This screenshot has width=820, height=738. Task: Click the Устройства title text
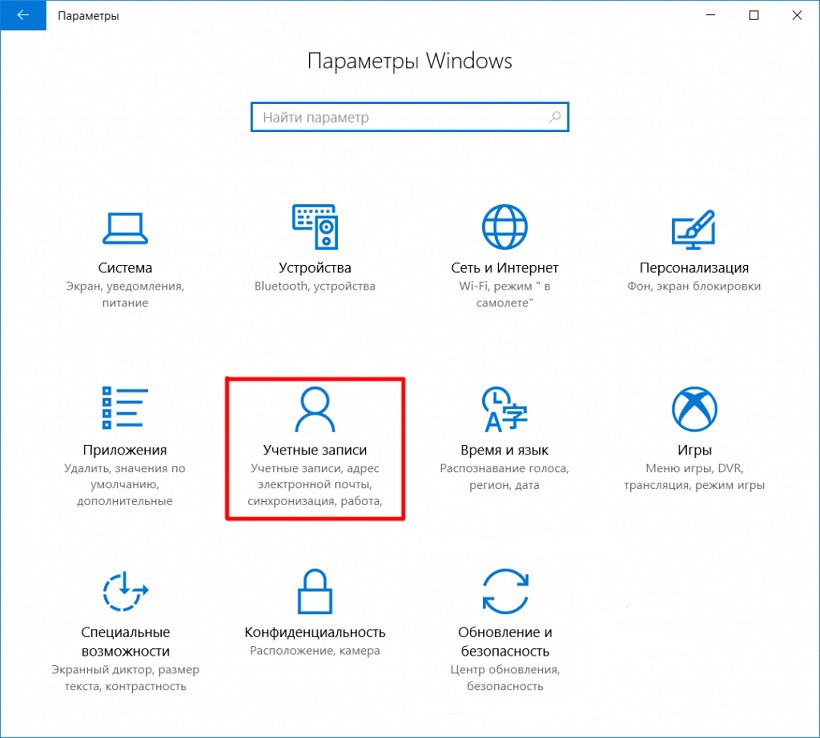(315, 268)
